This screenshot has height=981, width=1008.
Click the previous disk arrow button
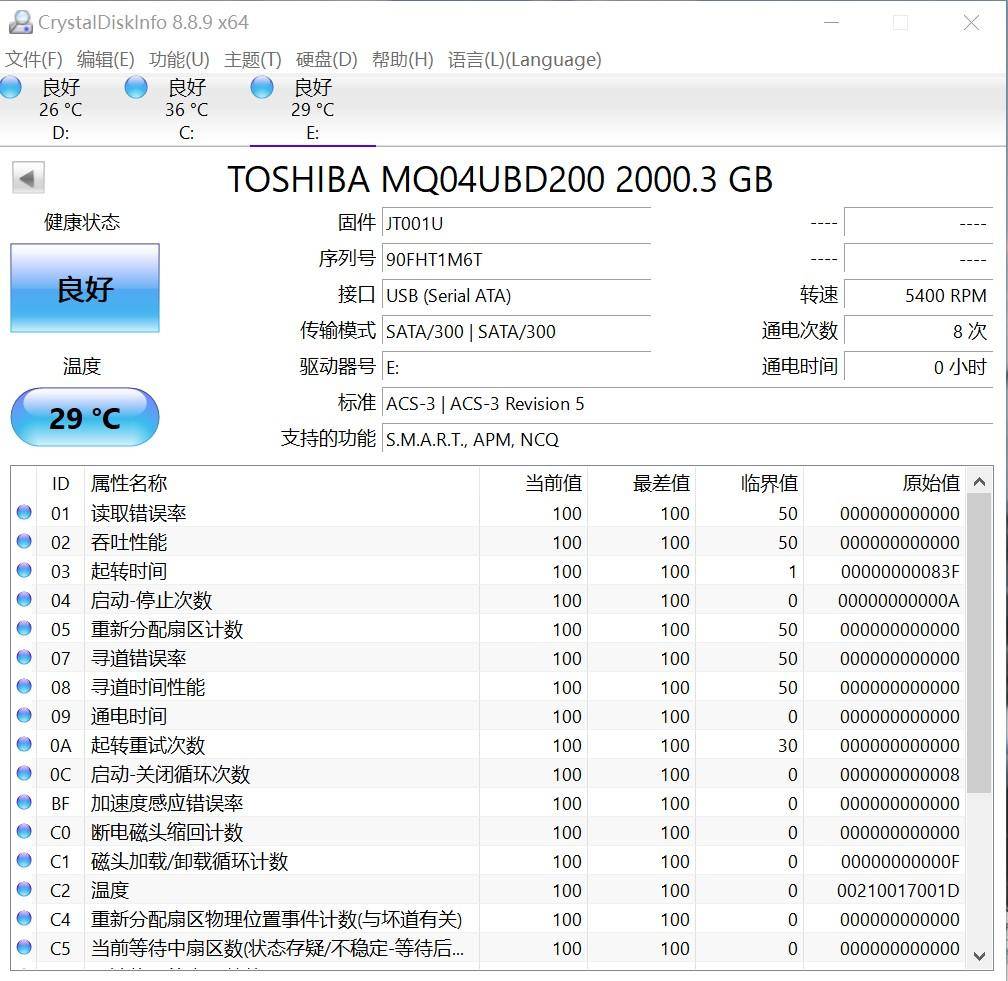[x=27, y=179]
